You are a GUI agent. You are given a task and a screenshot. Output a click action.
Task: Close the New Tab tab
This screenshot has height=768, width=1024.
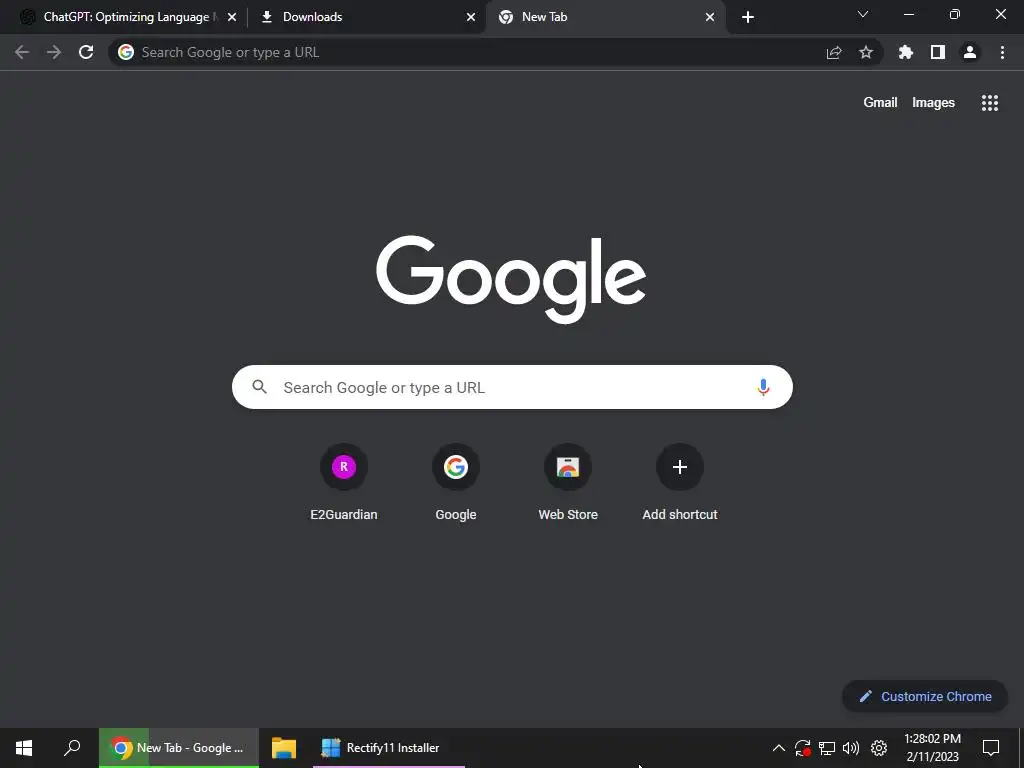pyautogui.click(x=710, y=17)
